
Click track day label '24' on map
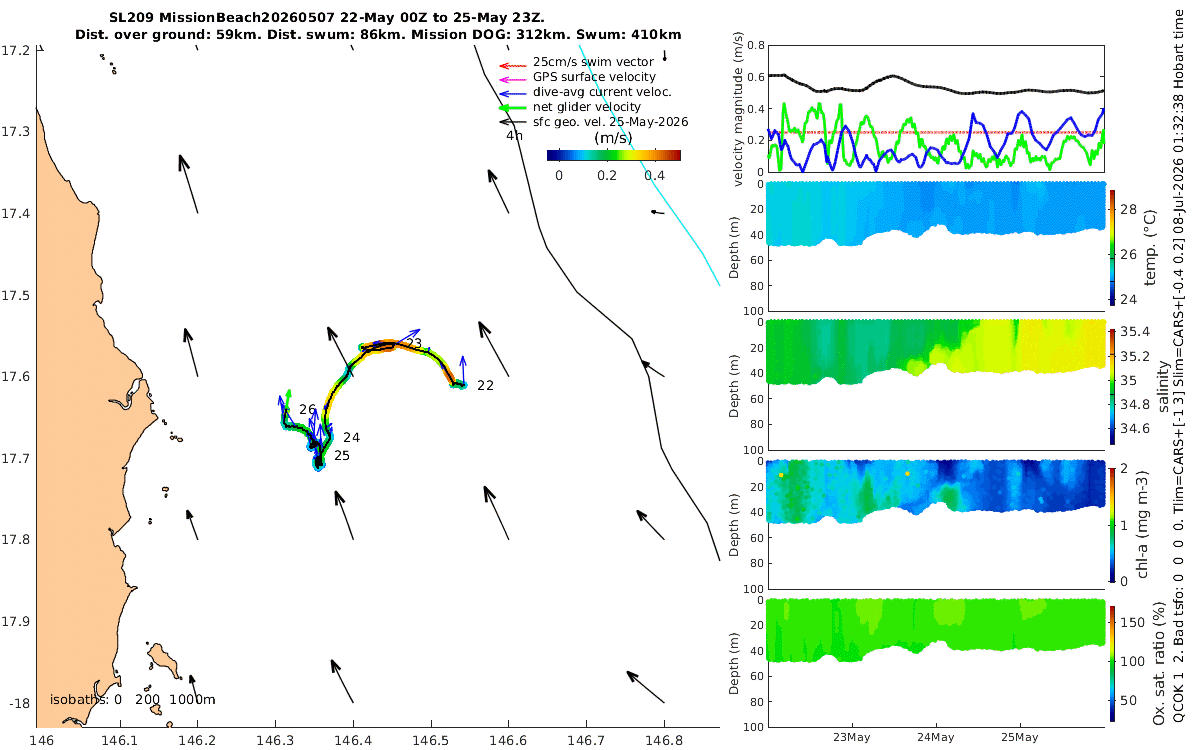coord(351,437)
